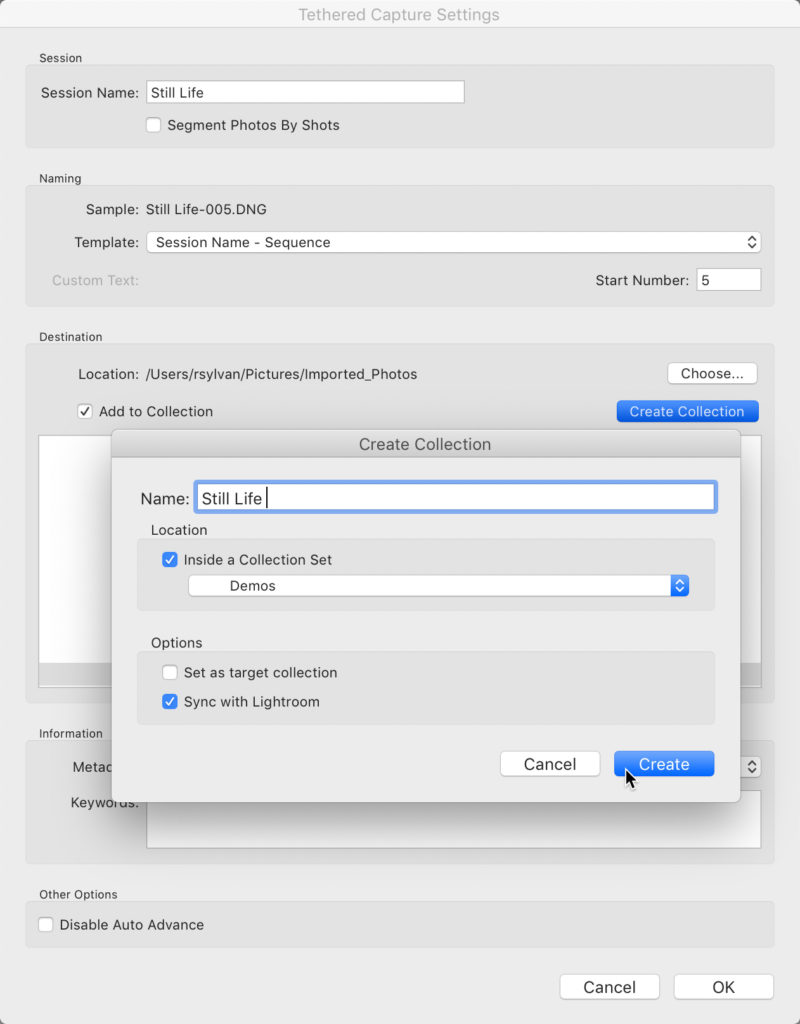Cancel the Tethered Capture Settings window
This screenshot has width=800, height=1024.
point(609,987)
